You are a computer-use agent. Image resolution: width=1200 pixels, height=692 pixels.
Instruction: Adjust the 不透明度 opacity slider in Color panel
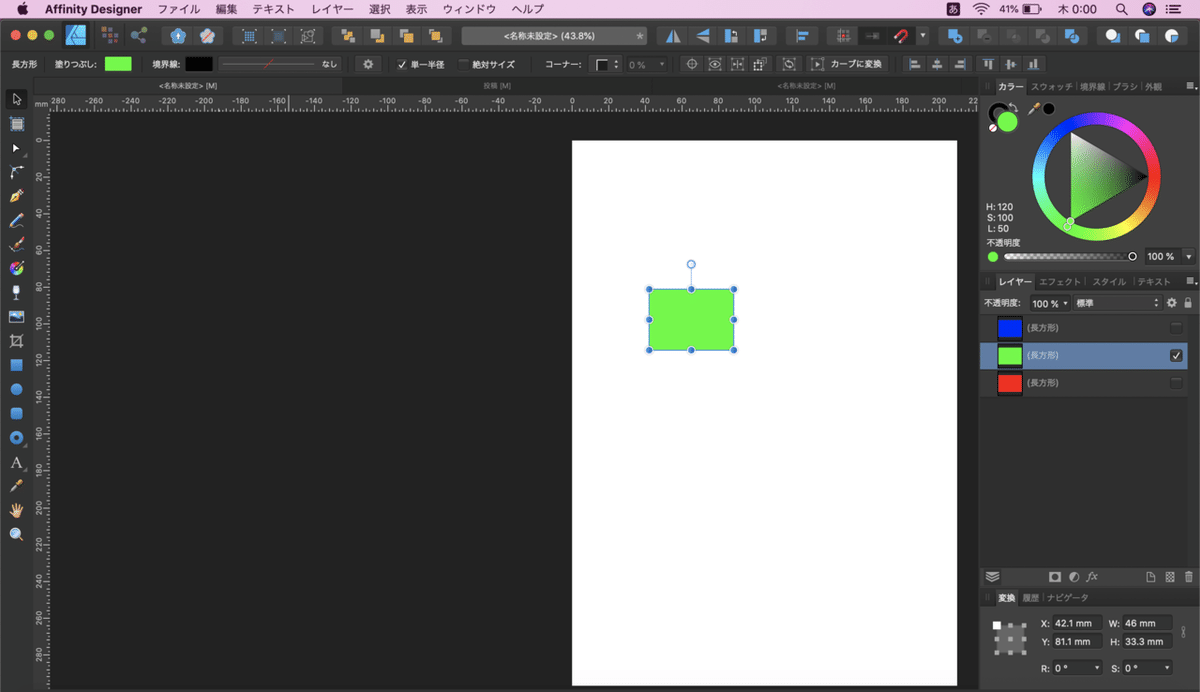coord(1070,256)
